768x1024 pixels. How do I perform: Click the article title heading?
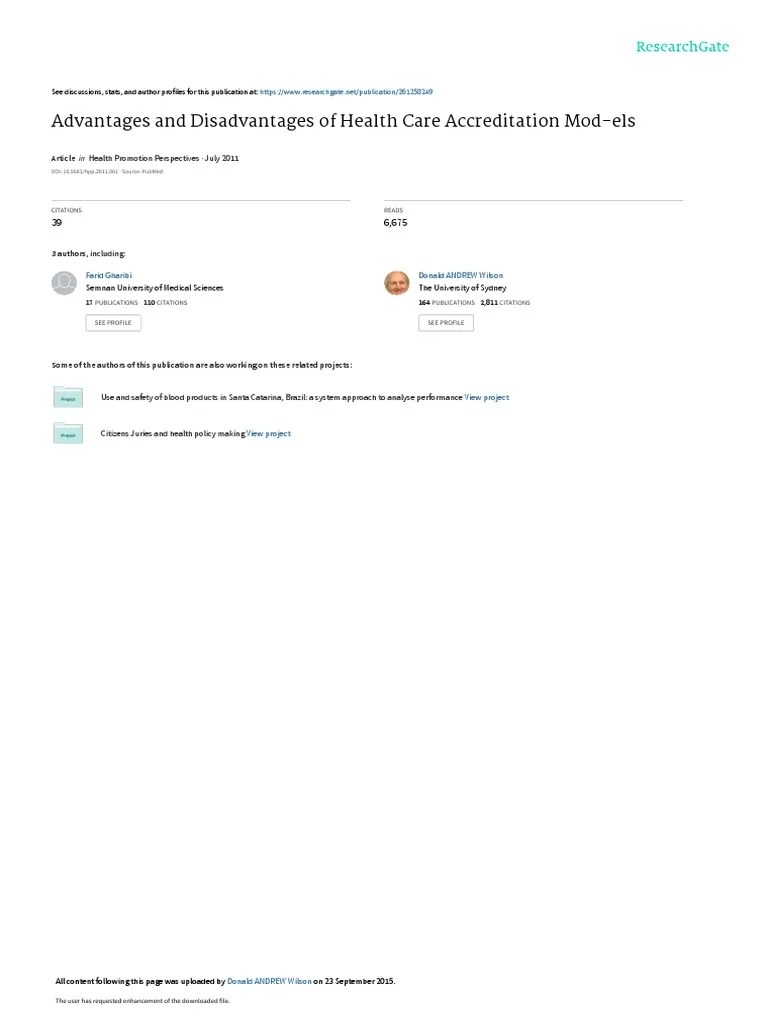[343, 121]
